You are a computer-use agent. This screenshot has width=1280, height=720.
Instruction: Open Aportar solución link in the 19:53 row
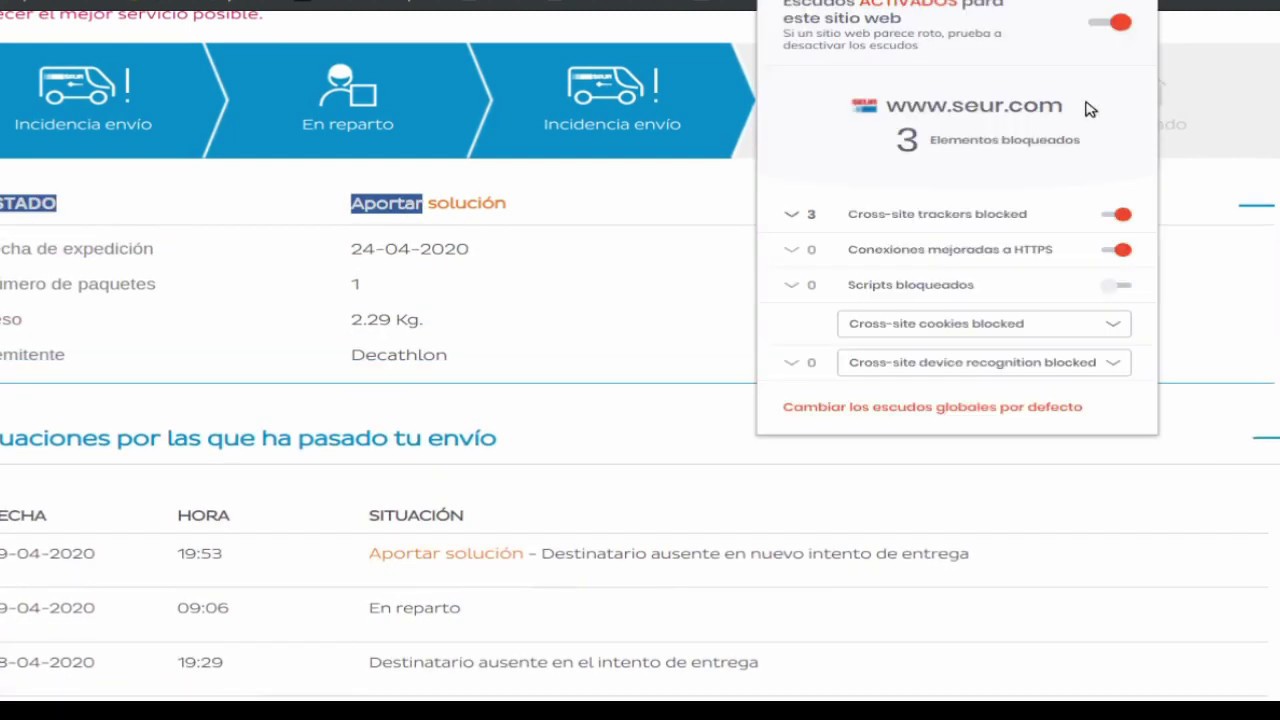pyautogui.click(x=445, y=553)
